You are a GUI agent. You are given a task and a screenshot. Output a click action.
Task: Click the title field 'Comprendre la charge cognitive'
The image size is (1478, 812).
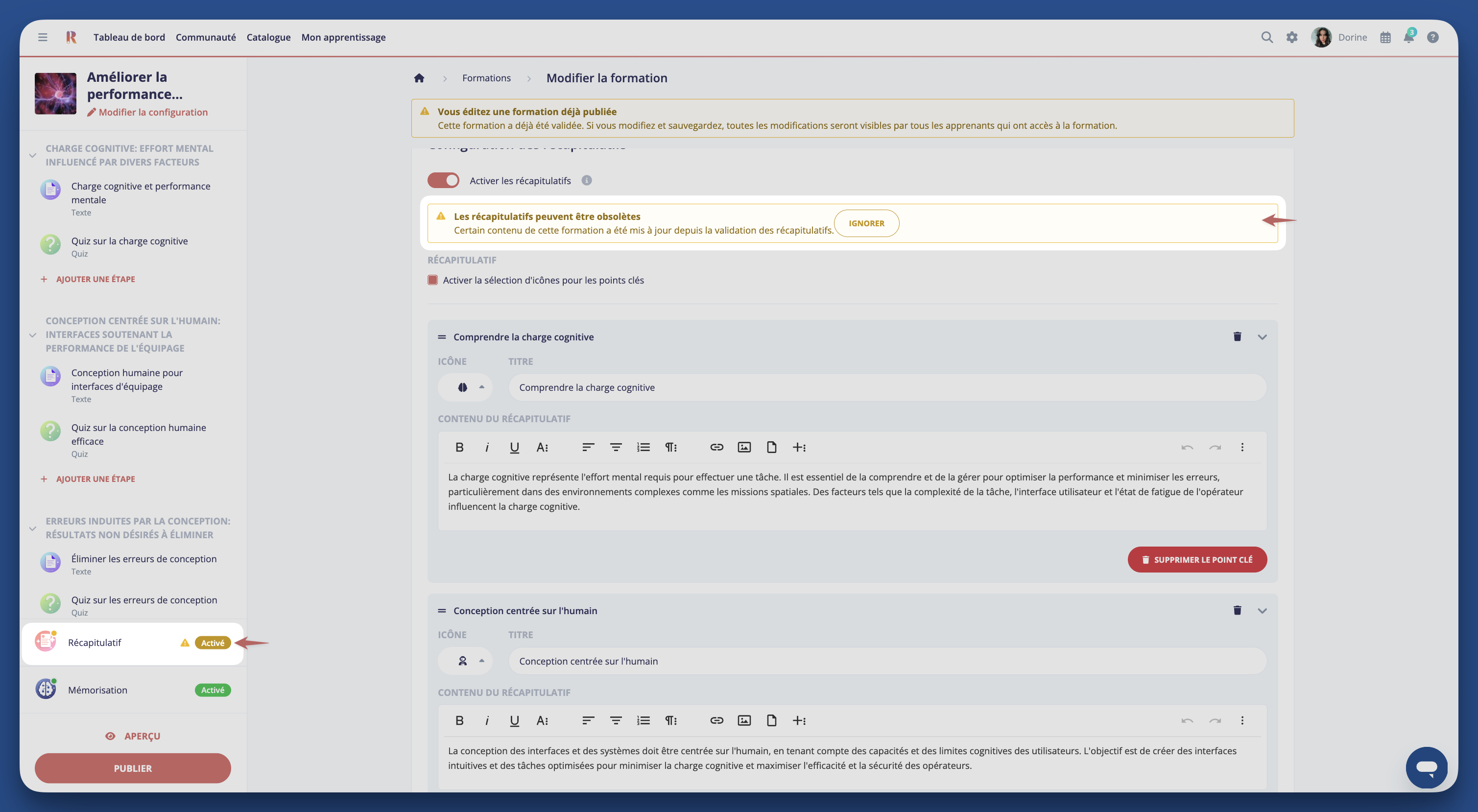(886, 387)
